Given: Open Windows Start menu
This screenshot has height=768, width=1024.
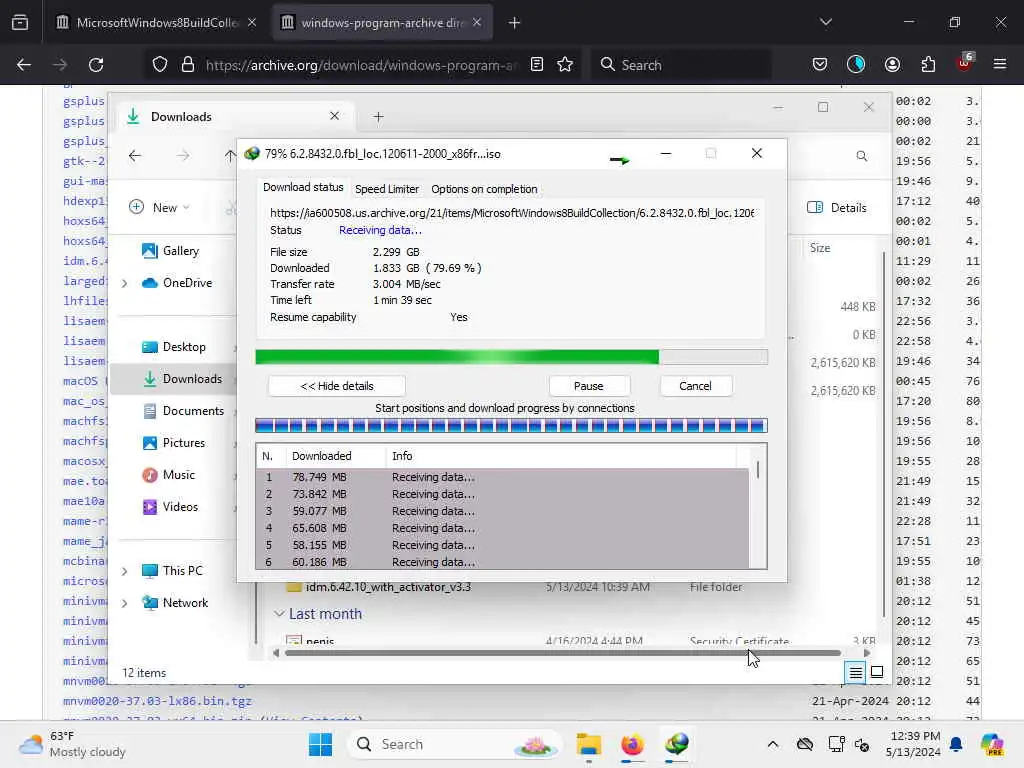Looking at the screenshot, I should tap(321, 744).
